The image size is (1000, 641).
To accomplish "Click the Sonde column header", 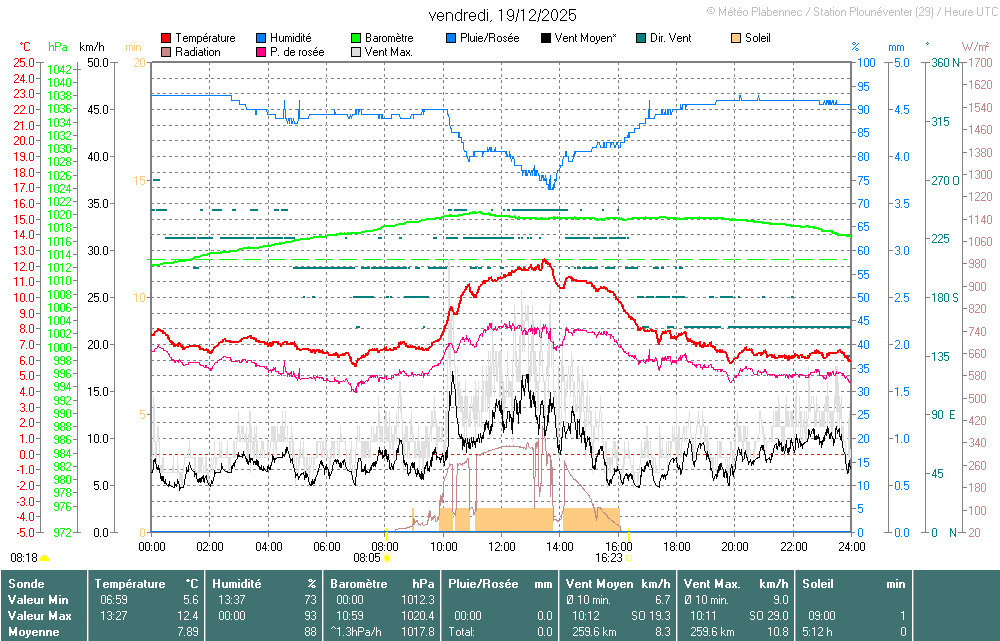I will [25, 583].
